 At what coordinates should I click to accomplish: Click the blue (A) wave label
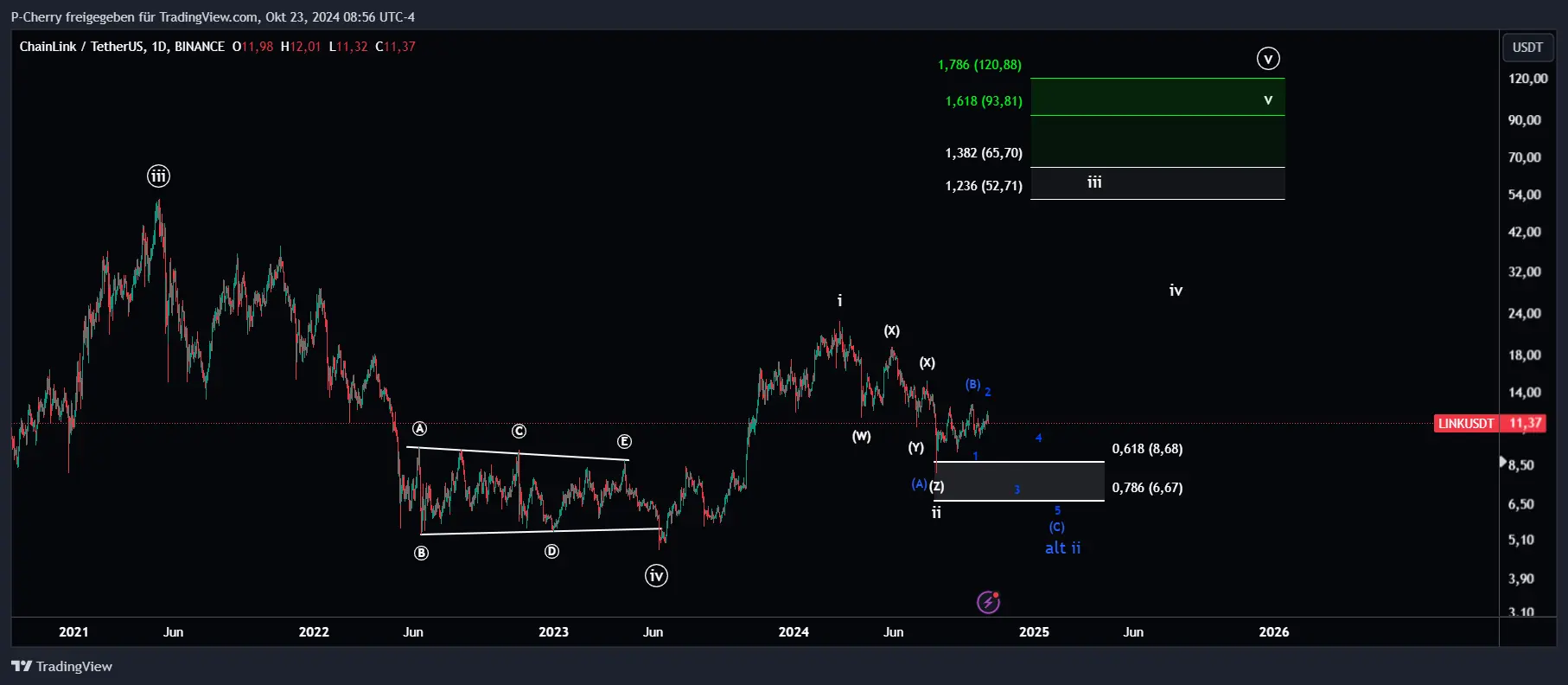click(x=919, y=483)
